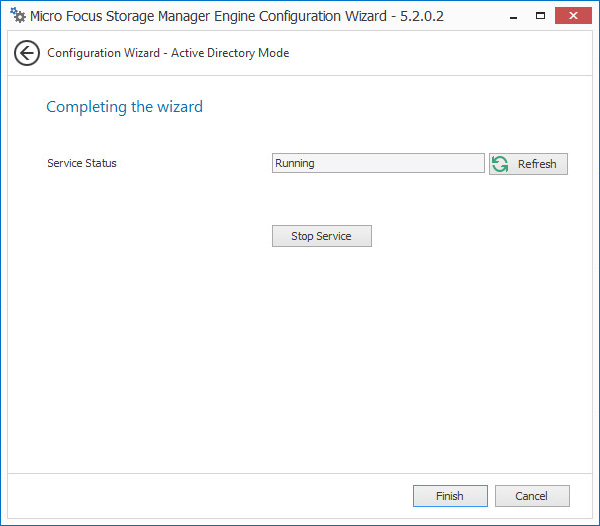
Task: Click the Refresh button label
Action: point(537,164)
